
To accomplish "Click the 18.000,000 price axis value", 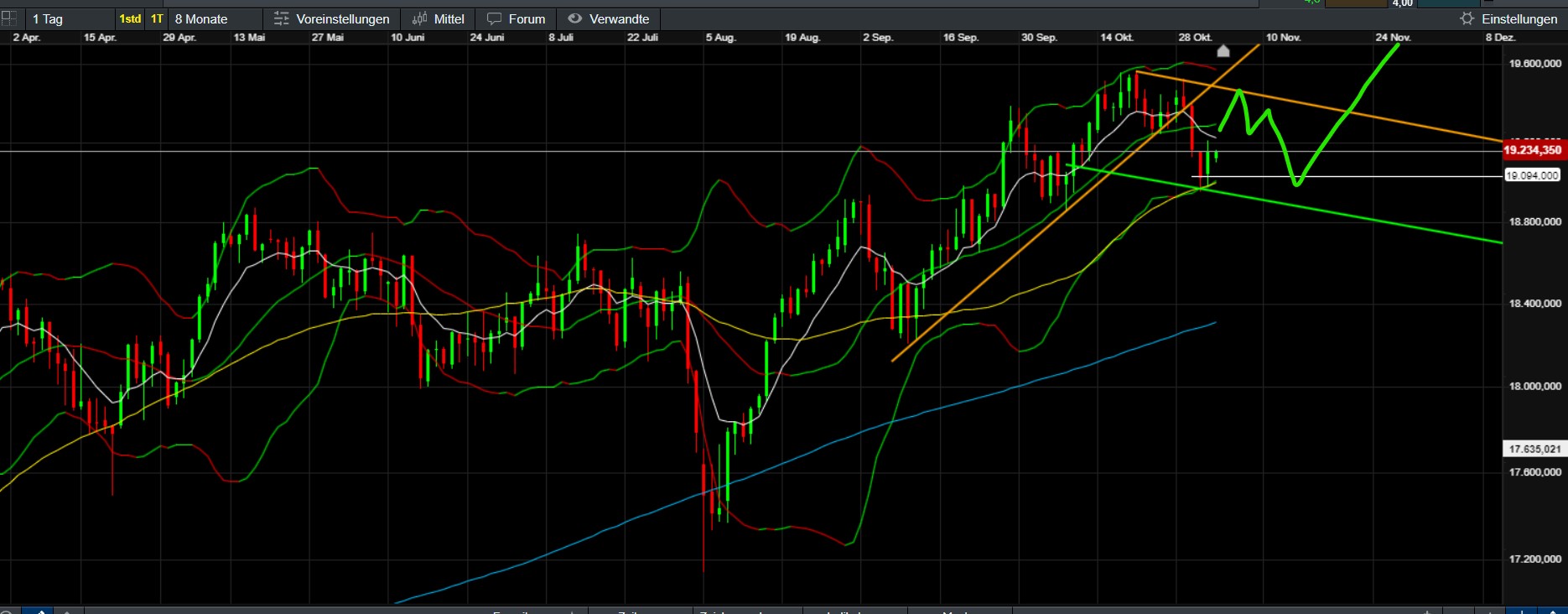I will [1534, 387].
